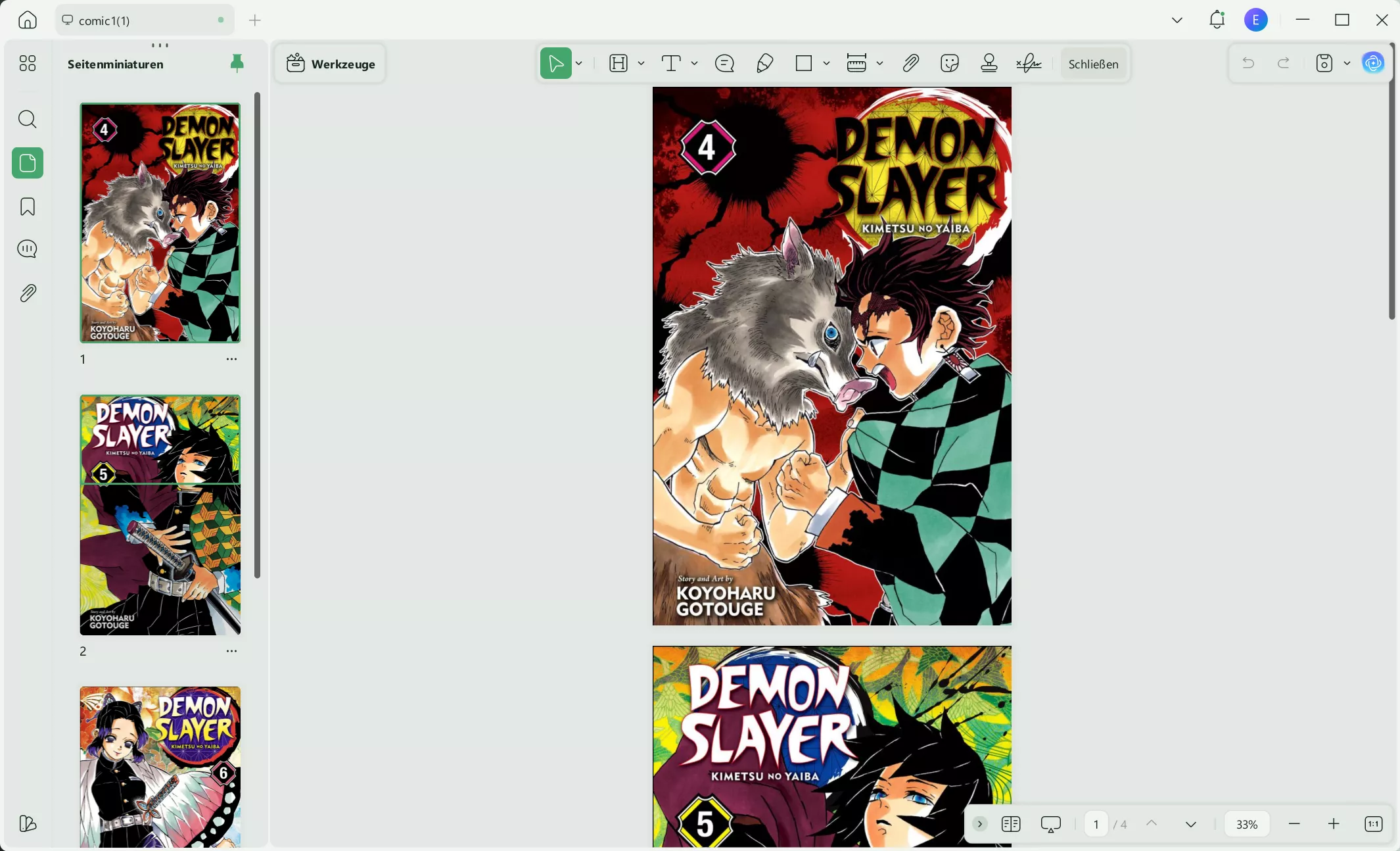This screenshot has width=1400, height=851.
Task: Select the measurement ruler tool
Action: coord(856,63)
